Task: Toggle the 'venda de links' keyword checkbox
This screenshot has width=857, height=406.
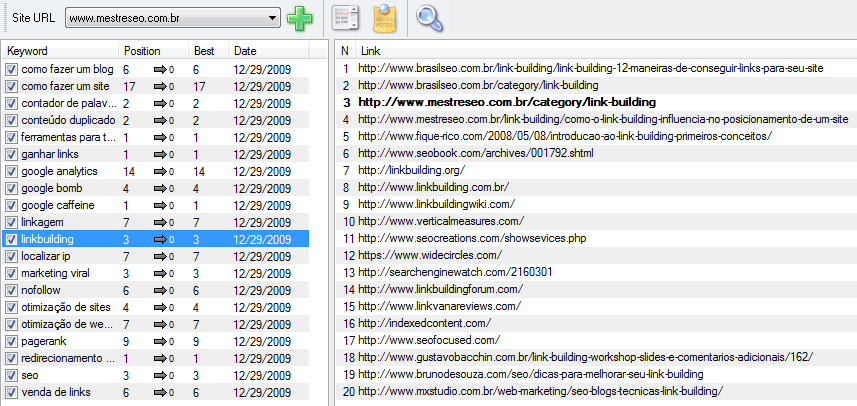Action: coord(11,392)
